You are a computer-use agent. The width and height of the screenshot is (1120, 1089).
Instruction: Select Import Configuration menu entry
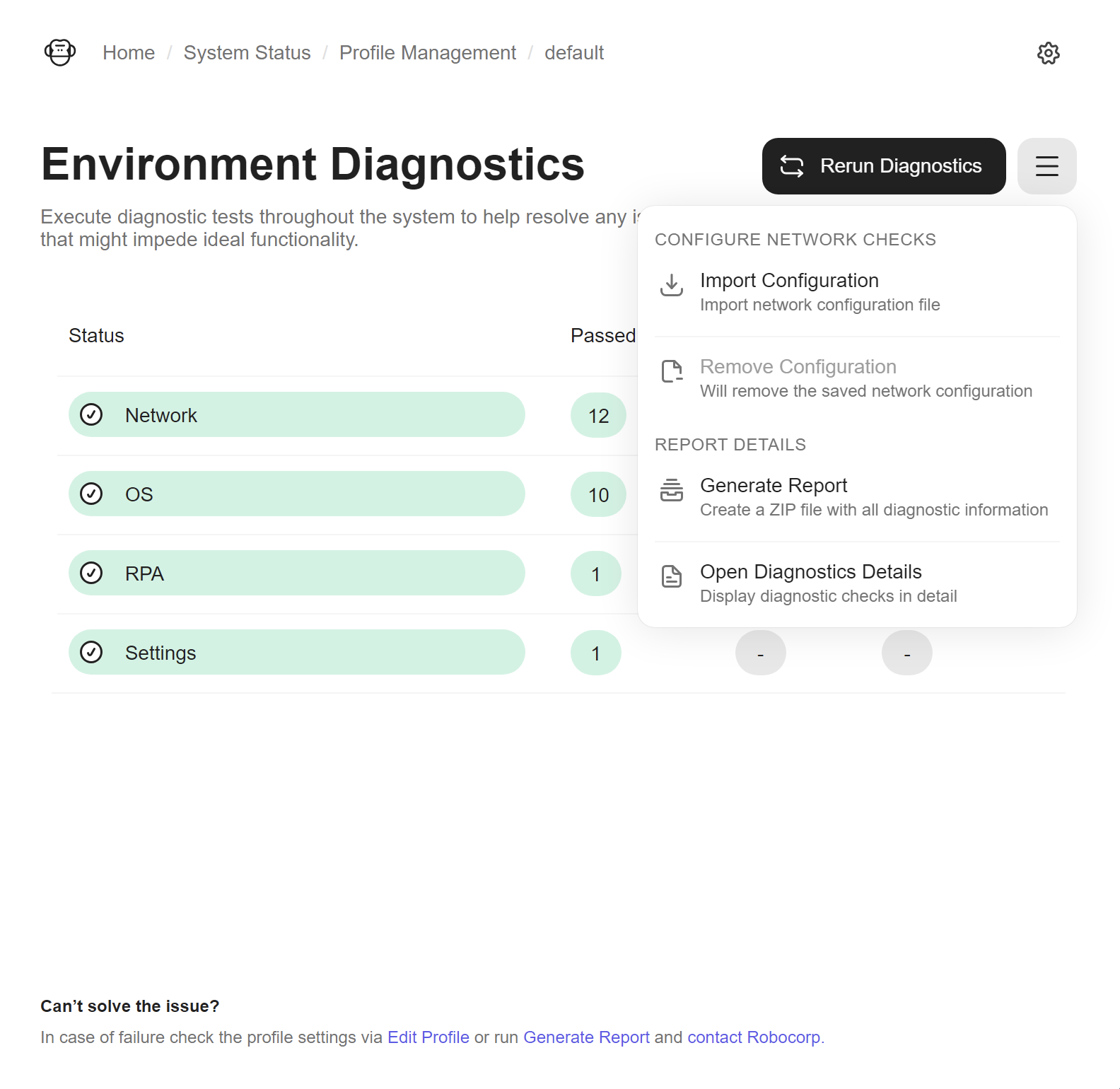click(857, 292)
